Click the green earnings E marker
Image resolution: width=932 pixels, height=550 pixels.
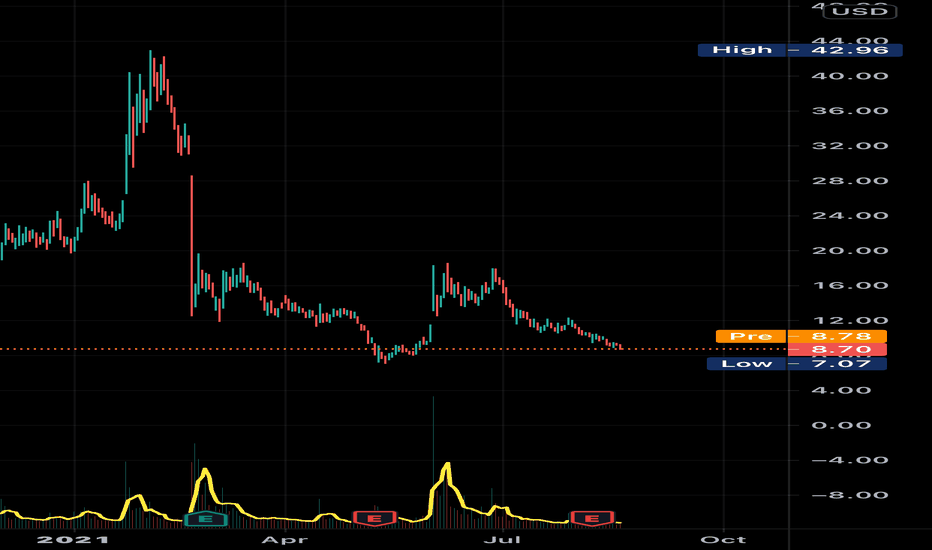coord(205,519)
